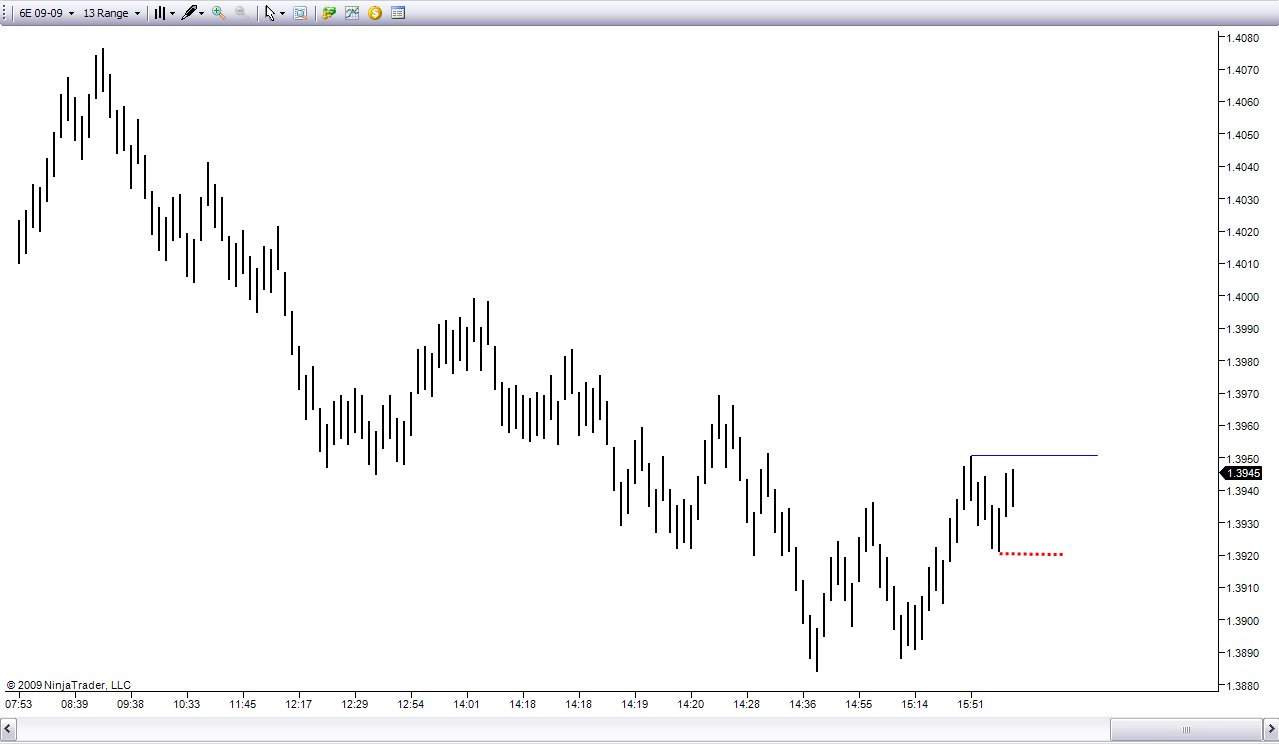Screen dimensions: 1279x744
Task: Click the zoom out magnifier icon
Action: (x=241, y=13)
